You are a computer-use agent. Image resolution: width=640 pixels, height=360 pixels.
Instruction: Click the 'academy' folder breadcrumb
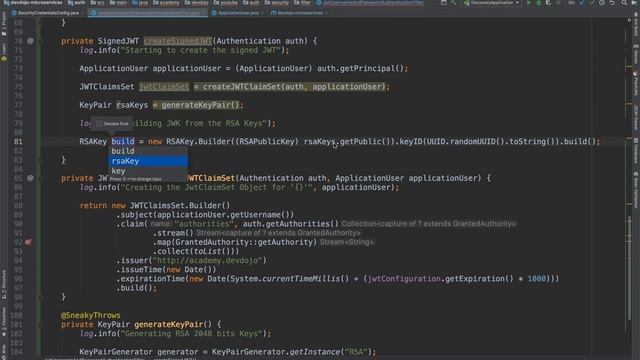click(166, 3)
